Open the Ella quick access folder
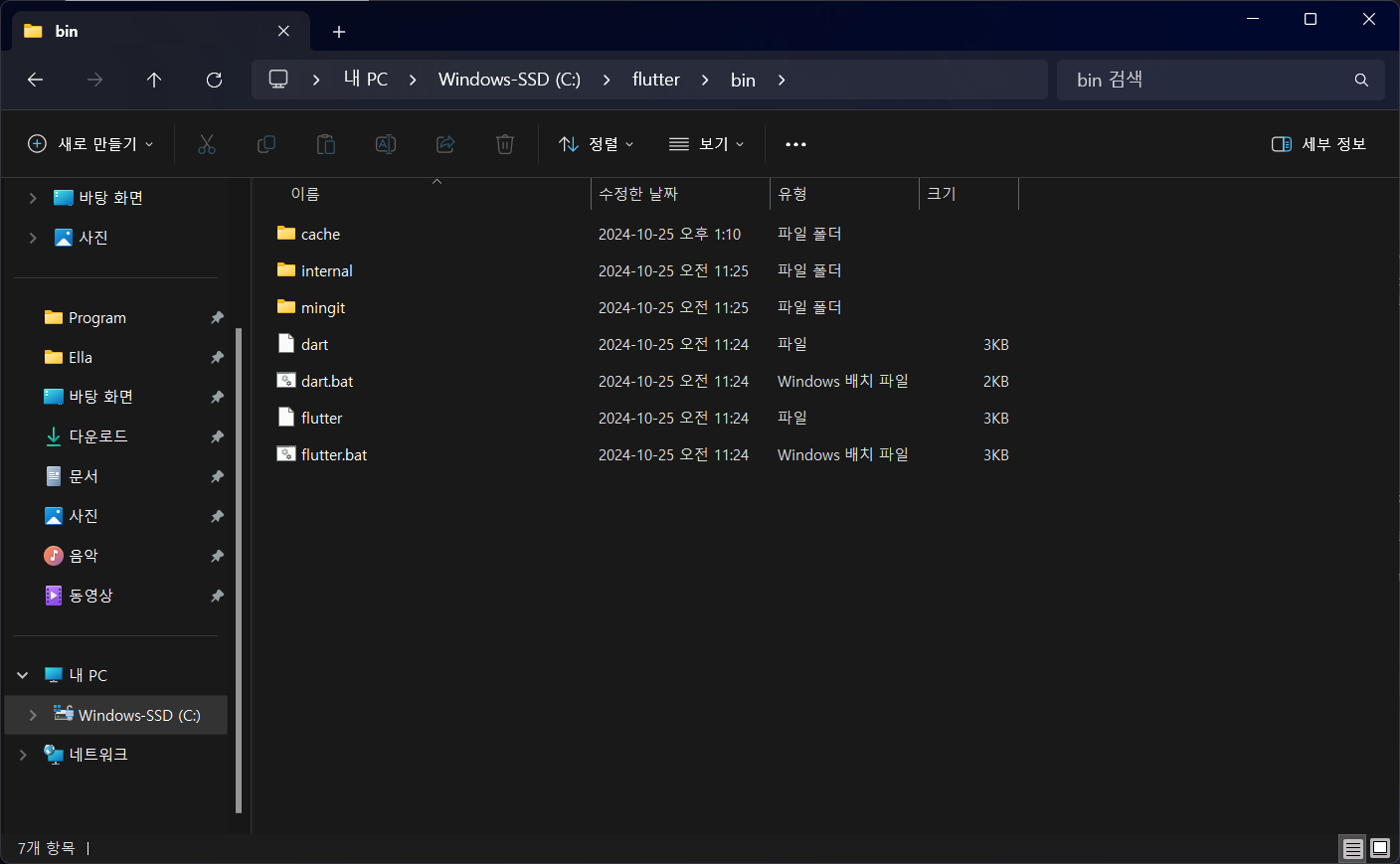 [81, 357]
